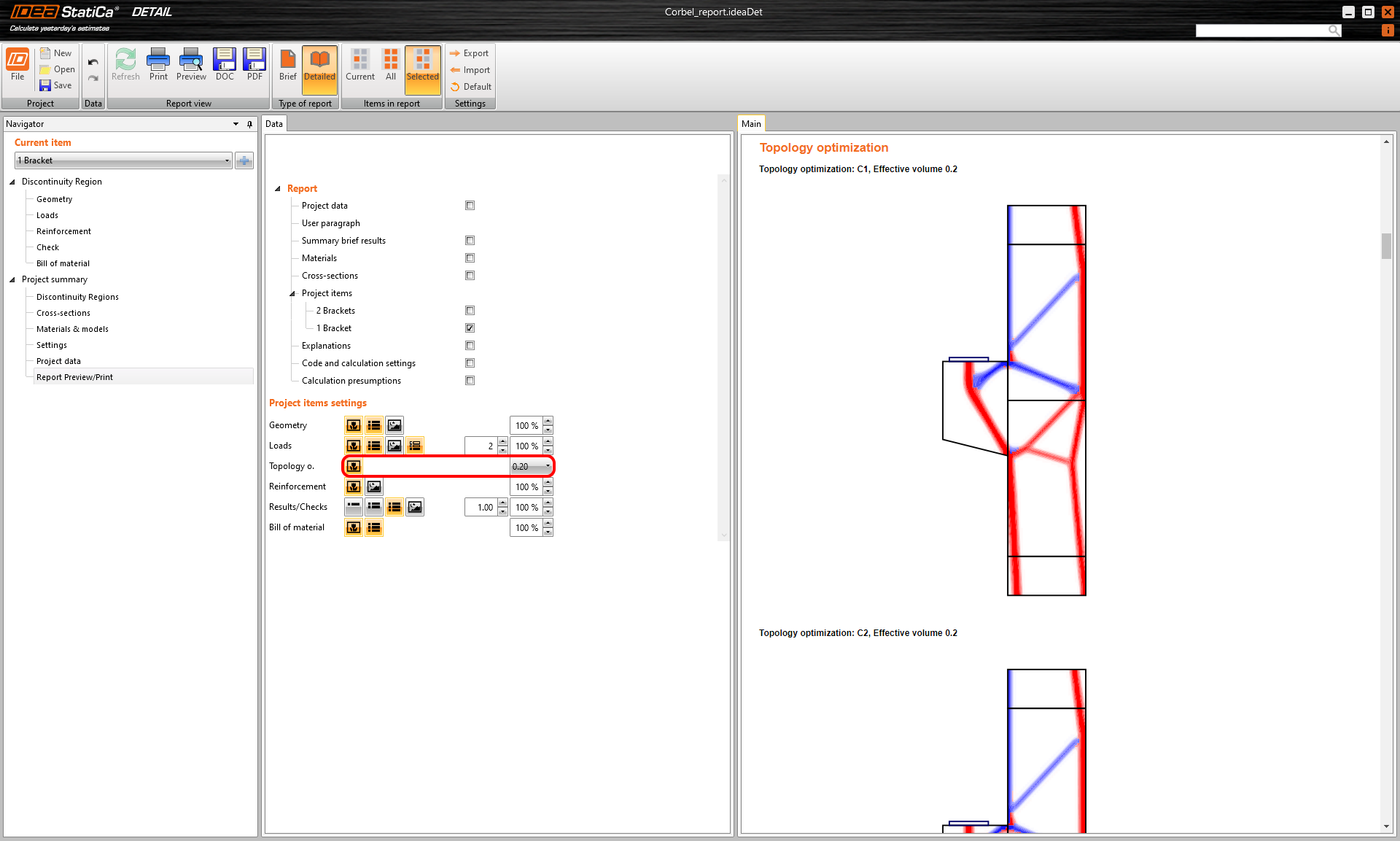The height and width of the screenshot is (841, 1400).
Task: Enable the Project data checkbox
Action: [x=470, y=206]
